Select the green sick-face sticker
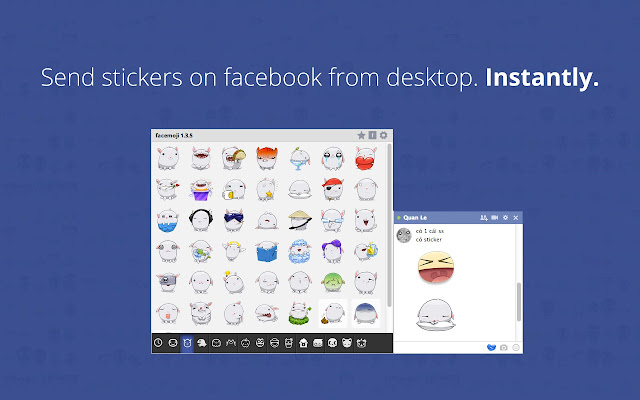 tap(333, 282)
